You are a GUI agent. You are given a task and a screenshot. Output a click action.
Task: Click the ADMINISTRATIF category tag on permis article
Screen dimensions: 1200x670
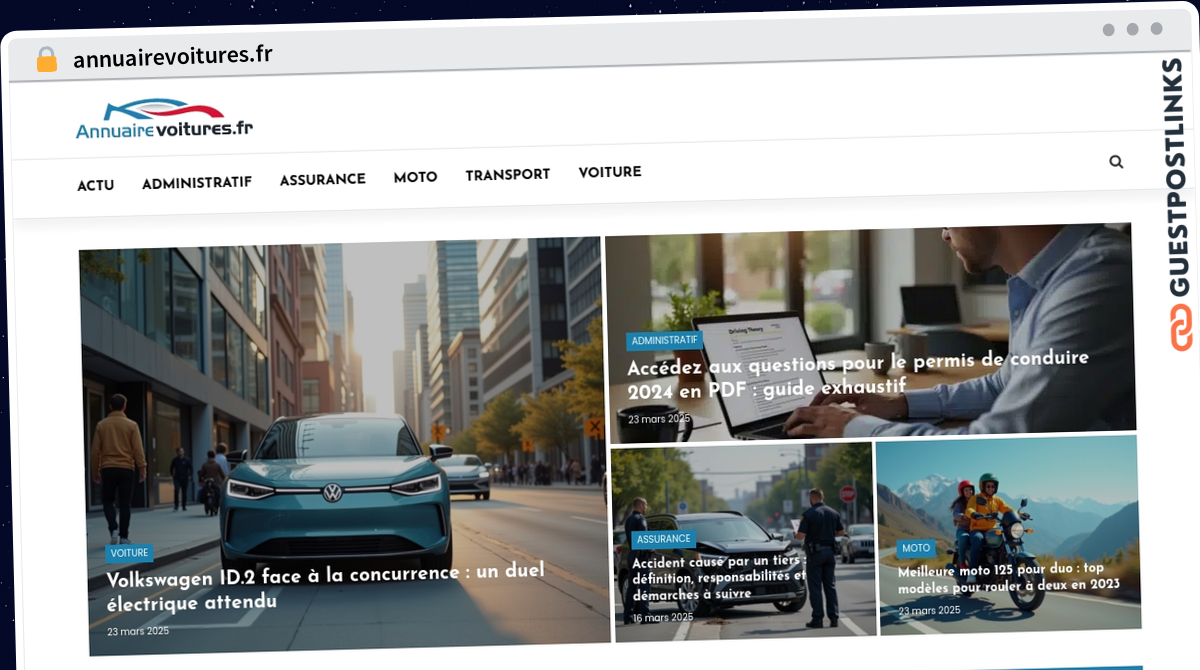pos(665,341)
